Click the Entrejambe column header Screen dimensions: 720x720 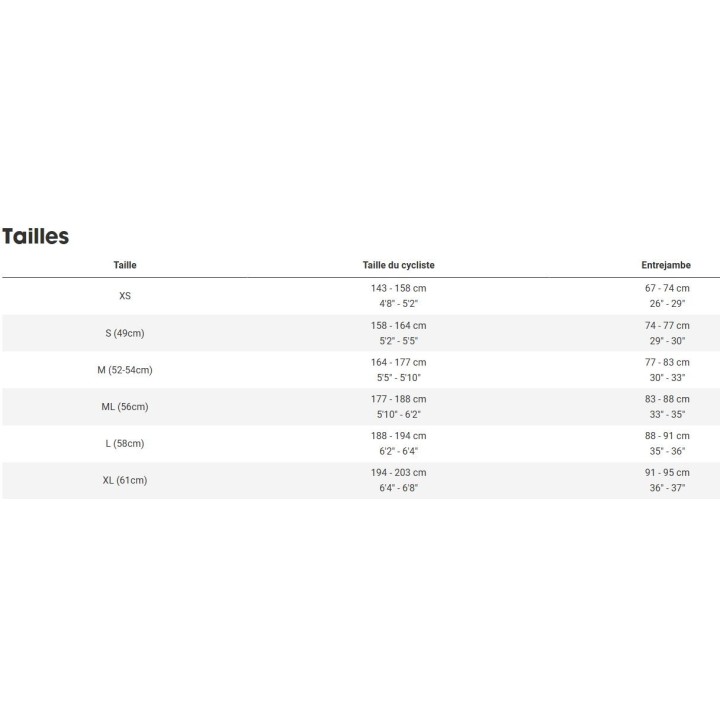[666, 265]
